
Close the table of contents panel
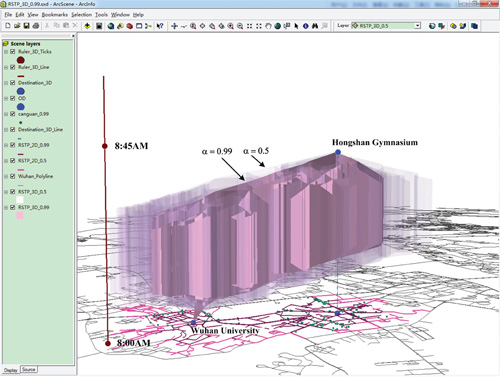[73, 36]
